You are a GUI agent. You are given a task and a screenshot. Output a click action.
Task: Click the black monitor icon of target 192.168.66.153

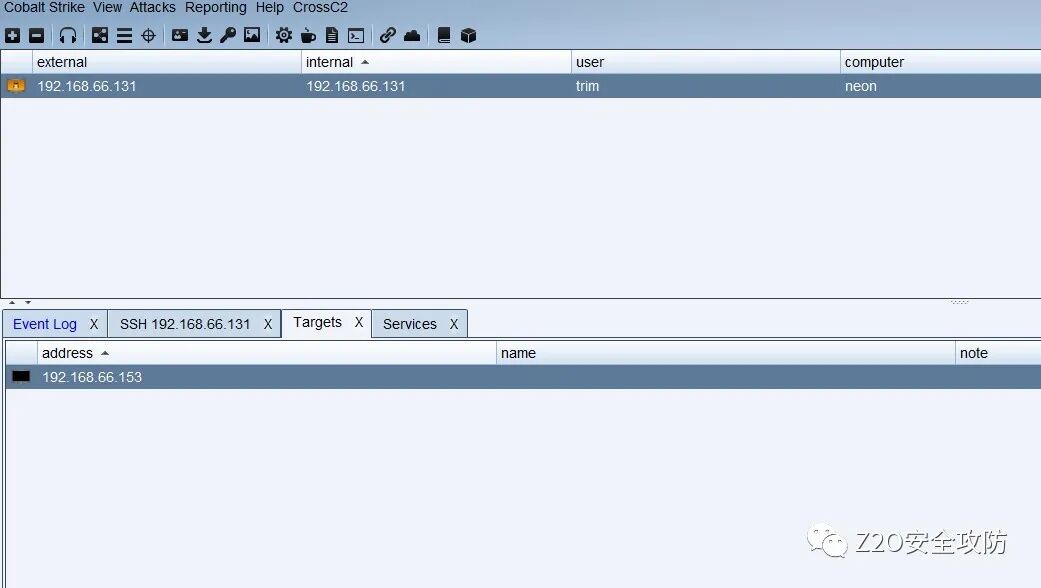click(x=21, y=377)
